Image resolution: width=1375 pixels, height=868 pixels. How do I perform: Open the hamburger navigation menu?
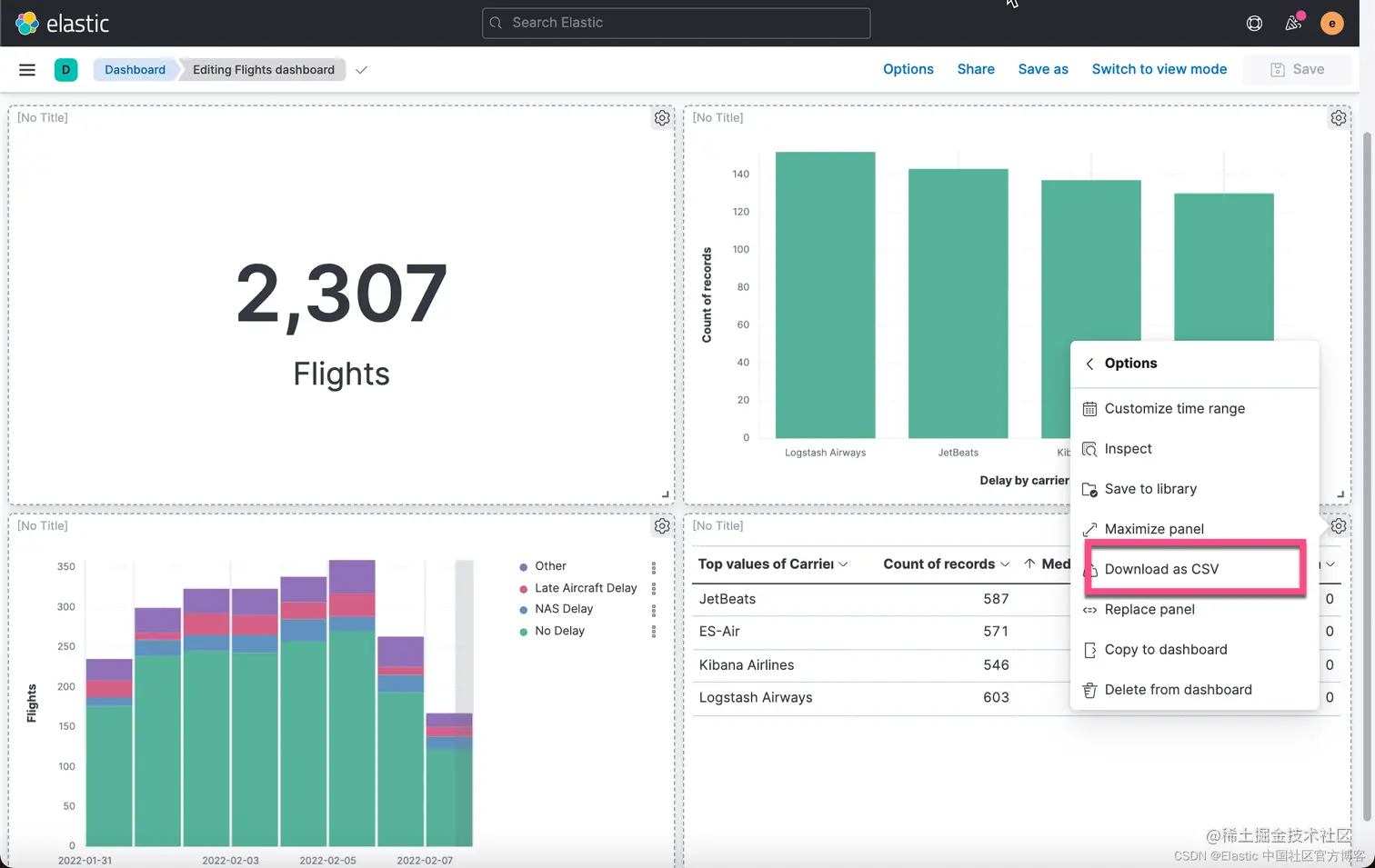[27, 70]
